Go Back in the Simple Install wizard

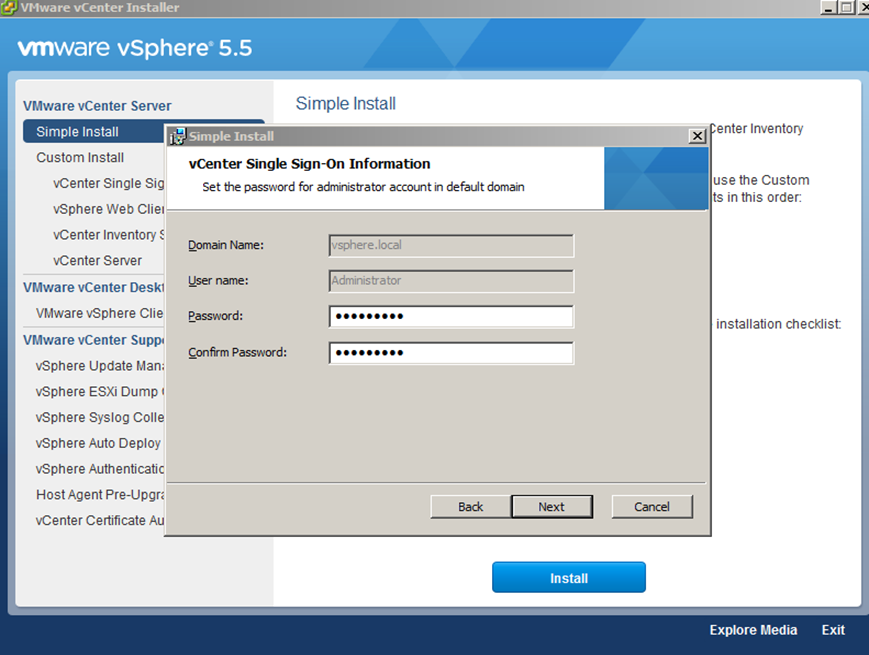coord(471,506)
